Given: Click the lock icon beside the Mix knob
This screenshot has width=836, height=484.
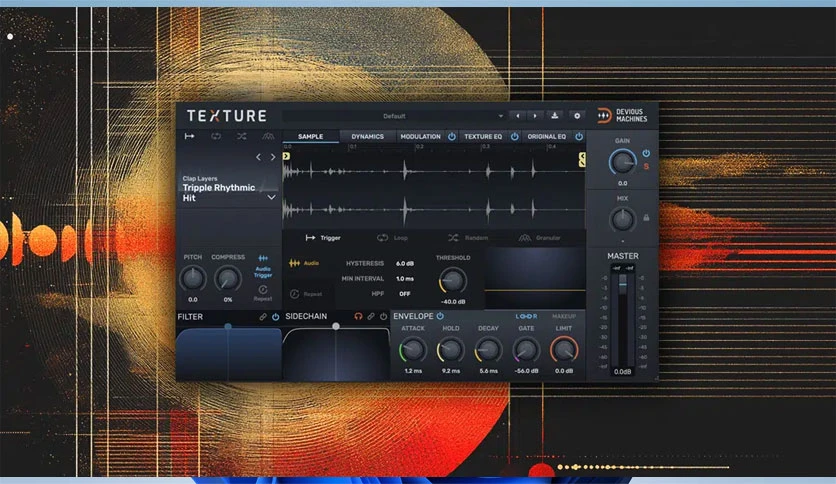Looking at the screenshot, I should (x=646, y=217).
